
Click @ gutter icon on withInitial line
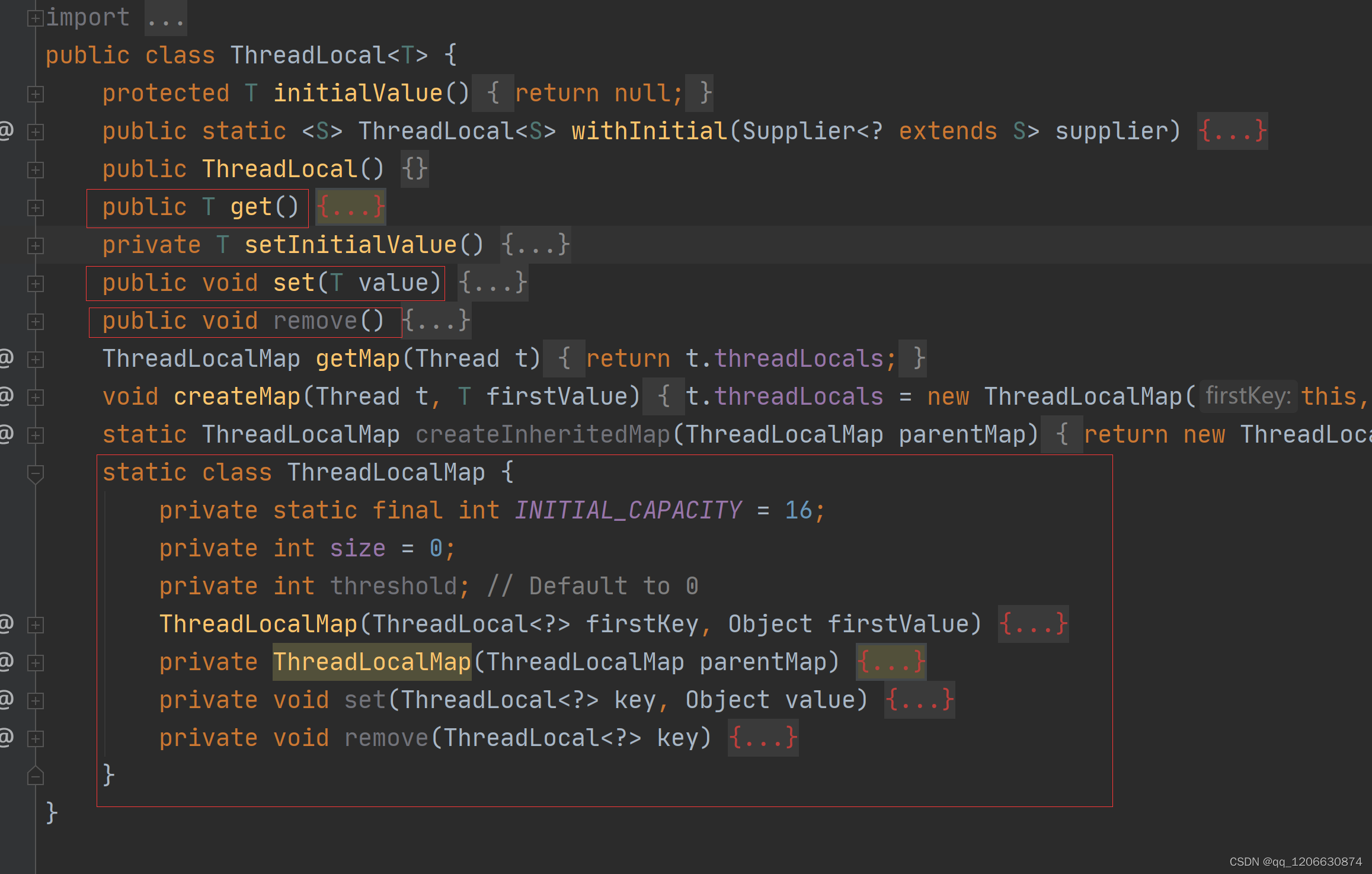pos(6,130)
